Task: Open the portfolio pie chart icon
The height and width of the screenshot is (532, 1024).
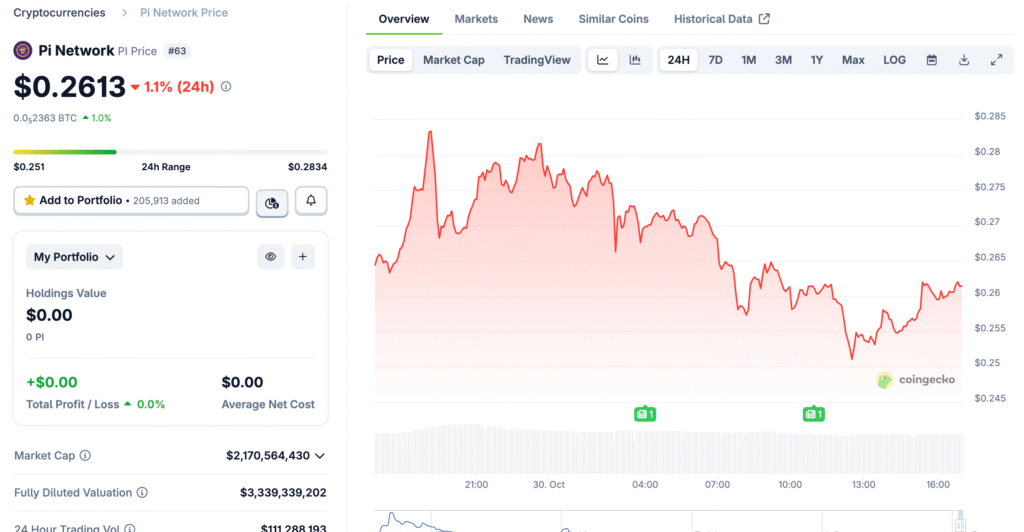Action: click(x=272, y=202)
